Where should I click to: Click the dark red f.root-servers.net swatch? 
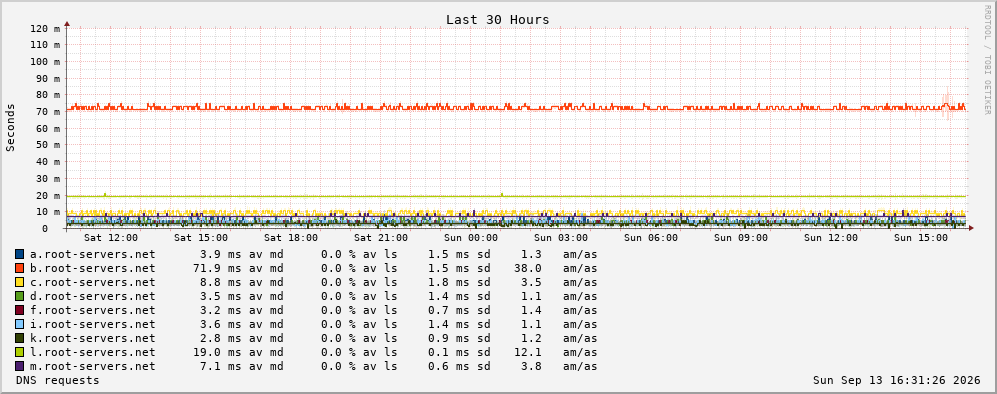pos(20,310)
